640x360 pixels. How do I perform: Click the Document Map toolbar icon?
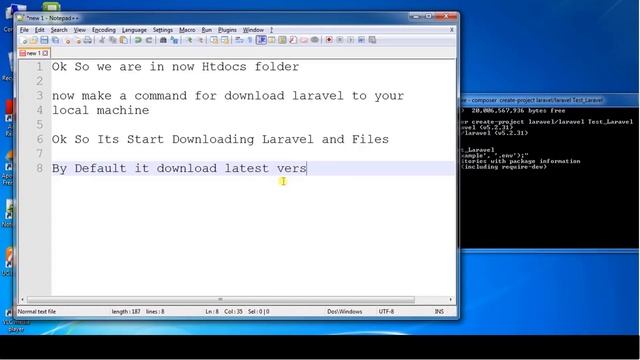[282, 40]
